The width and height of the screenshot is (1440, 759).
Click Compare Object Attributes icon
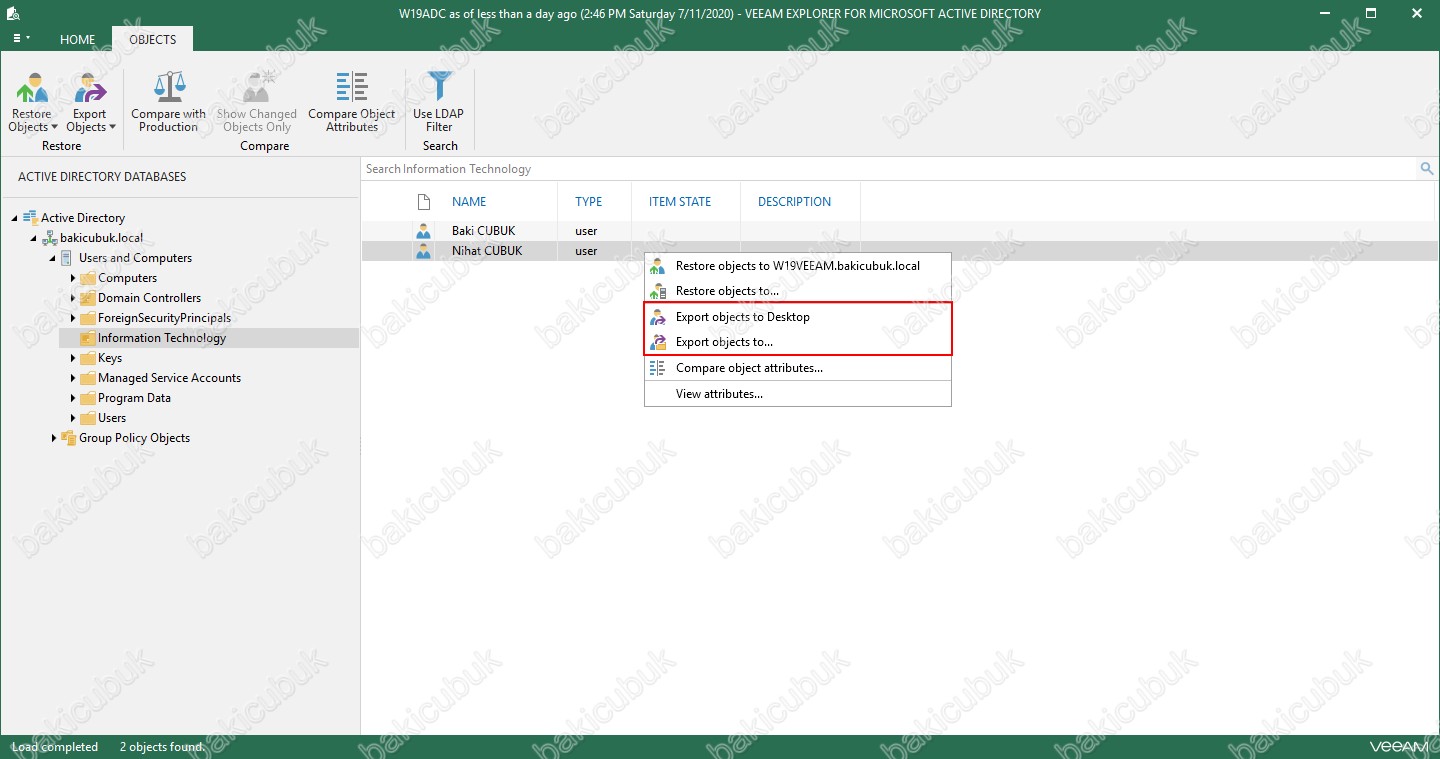351,87
